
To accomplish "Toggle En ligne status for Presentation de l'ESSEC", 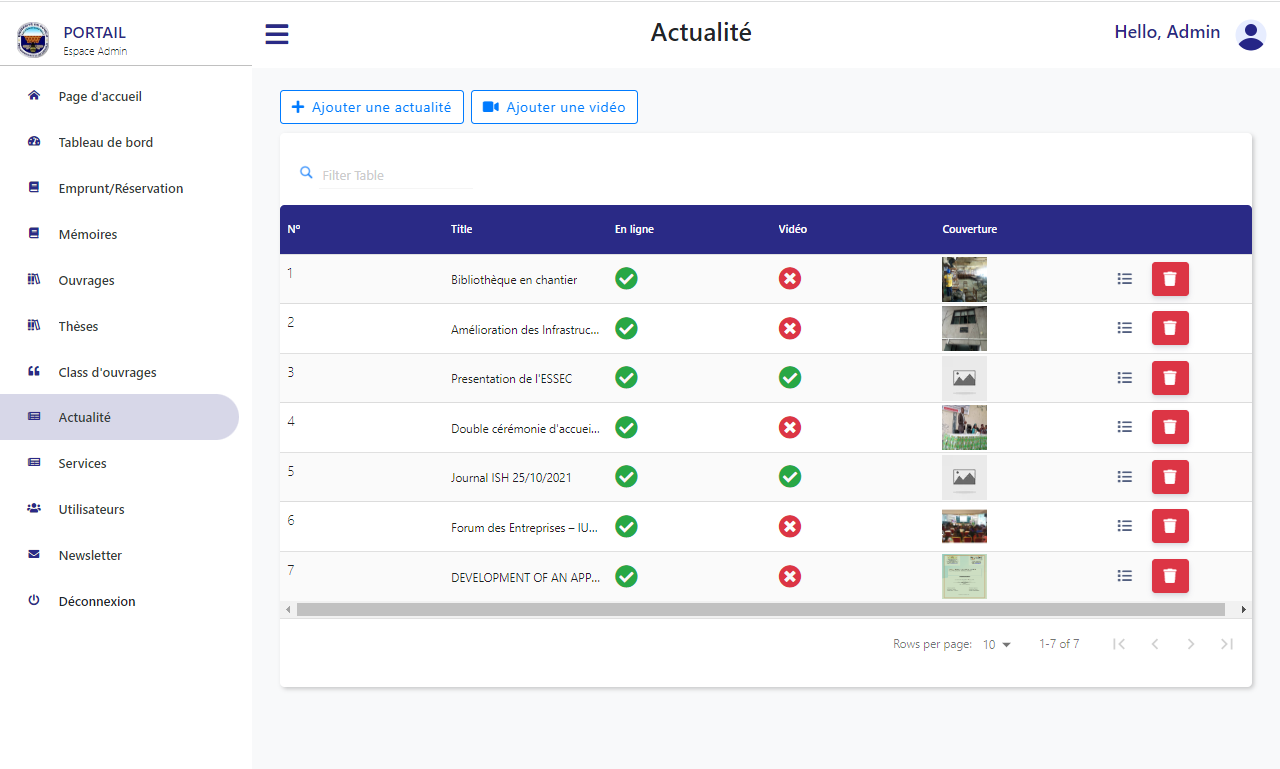I will tap(626, 378).
